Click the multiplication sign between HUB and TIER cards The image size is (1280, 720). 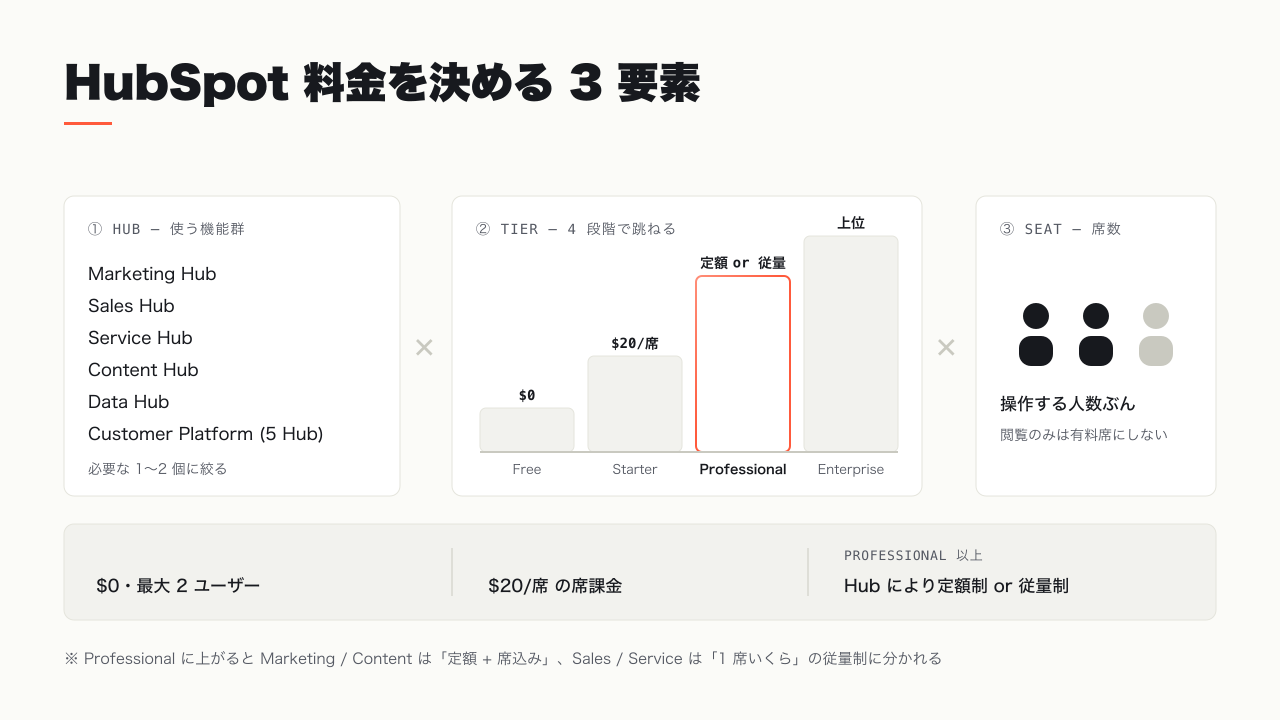point(424,347)
